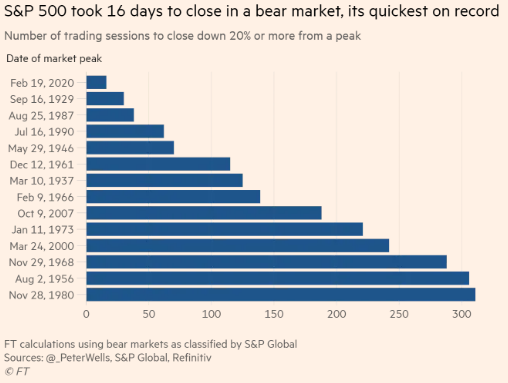Click the © FT copyright mark
This screenshot has height=383, width=508.
tap(17, 371)
